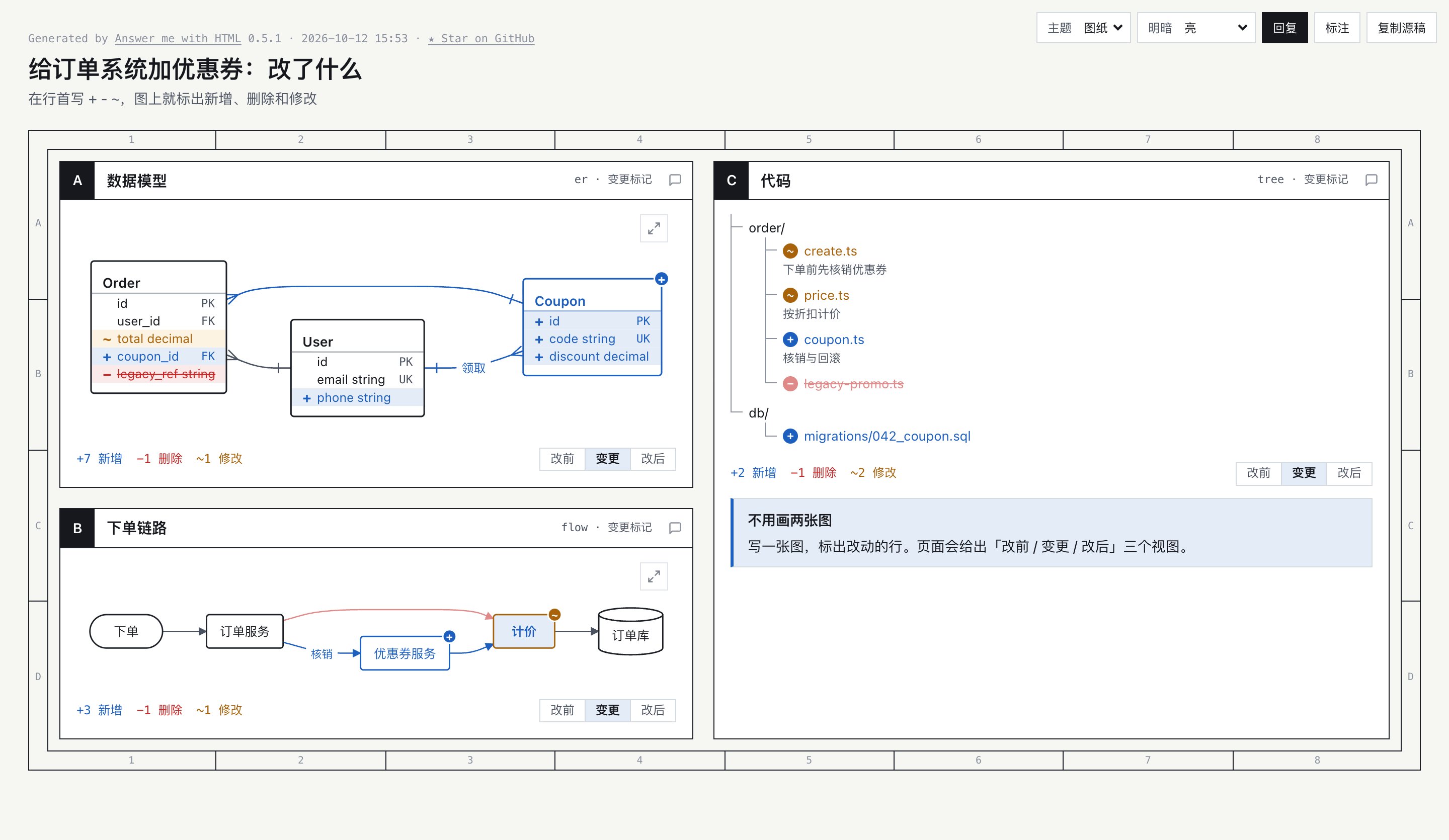The image size is (1449, 840).
Task: Click the coupon_id row in the Order table
Action: pyautogui.click(x=158, y=357)
